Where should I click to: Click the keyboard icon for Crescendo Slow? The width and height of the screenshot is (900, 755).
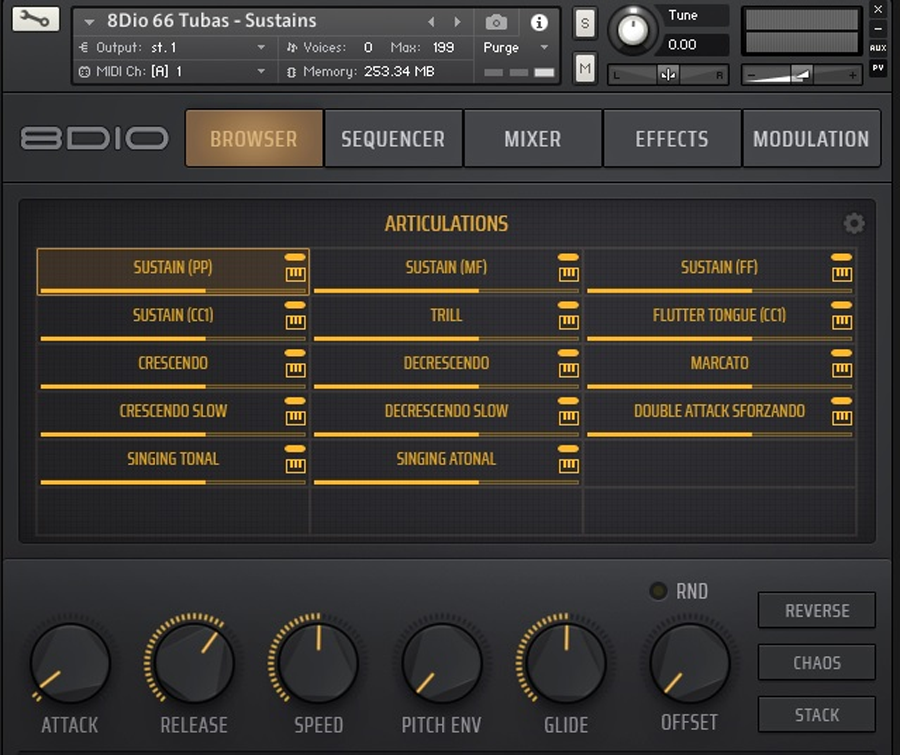coord(295,418)
